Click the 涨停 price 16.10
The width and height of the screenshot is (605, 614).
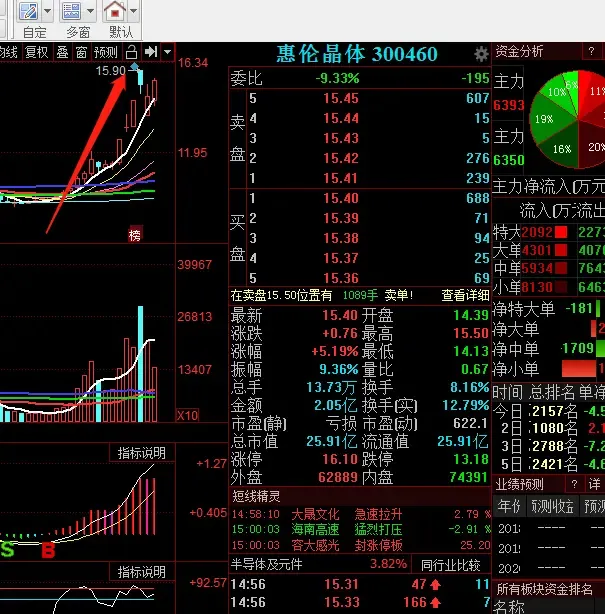coord(340,459)
